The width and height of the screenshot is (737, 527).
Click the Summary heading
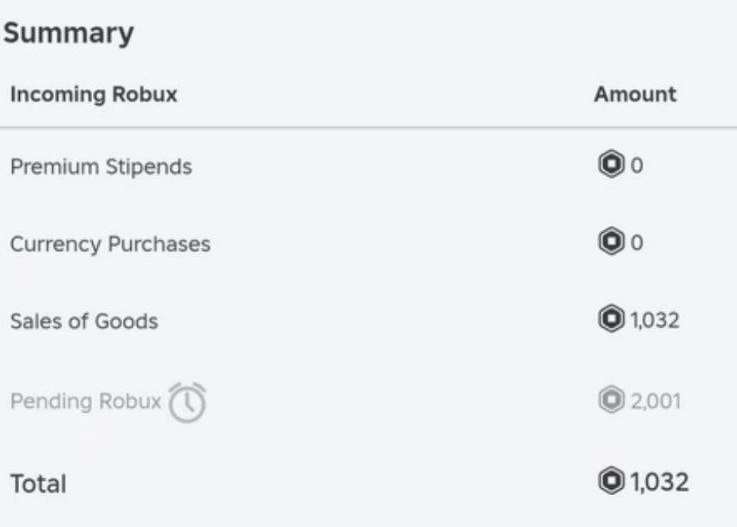(69, 33)
